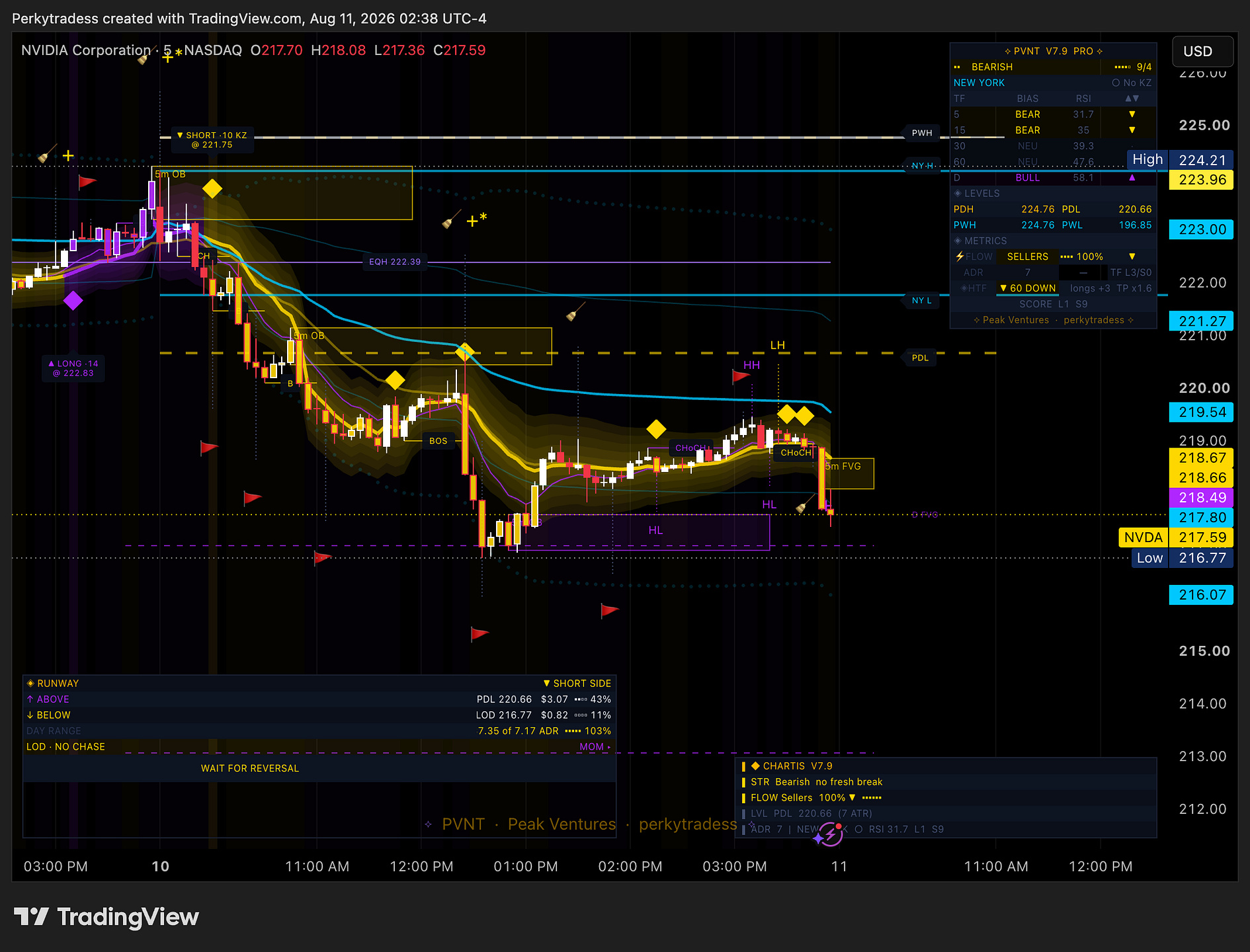Click the yellow 223.96 price label

(x=1202, y=180)
